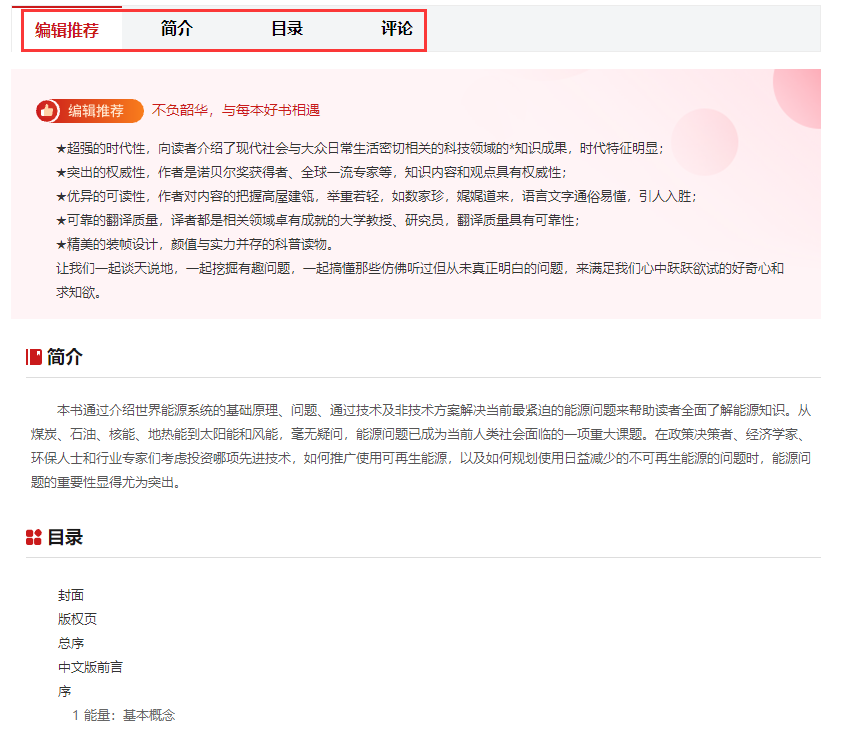
Task: Click the grid icon beside 目录 heading
Action: [32, 536]
